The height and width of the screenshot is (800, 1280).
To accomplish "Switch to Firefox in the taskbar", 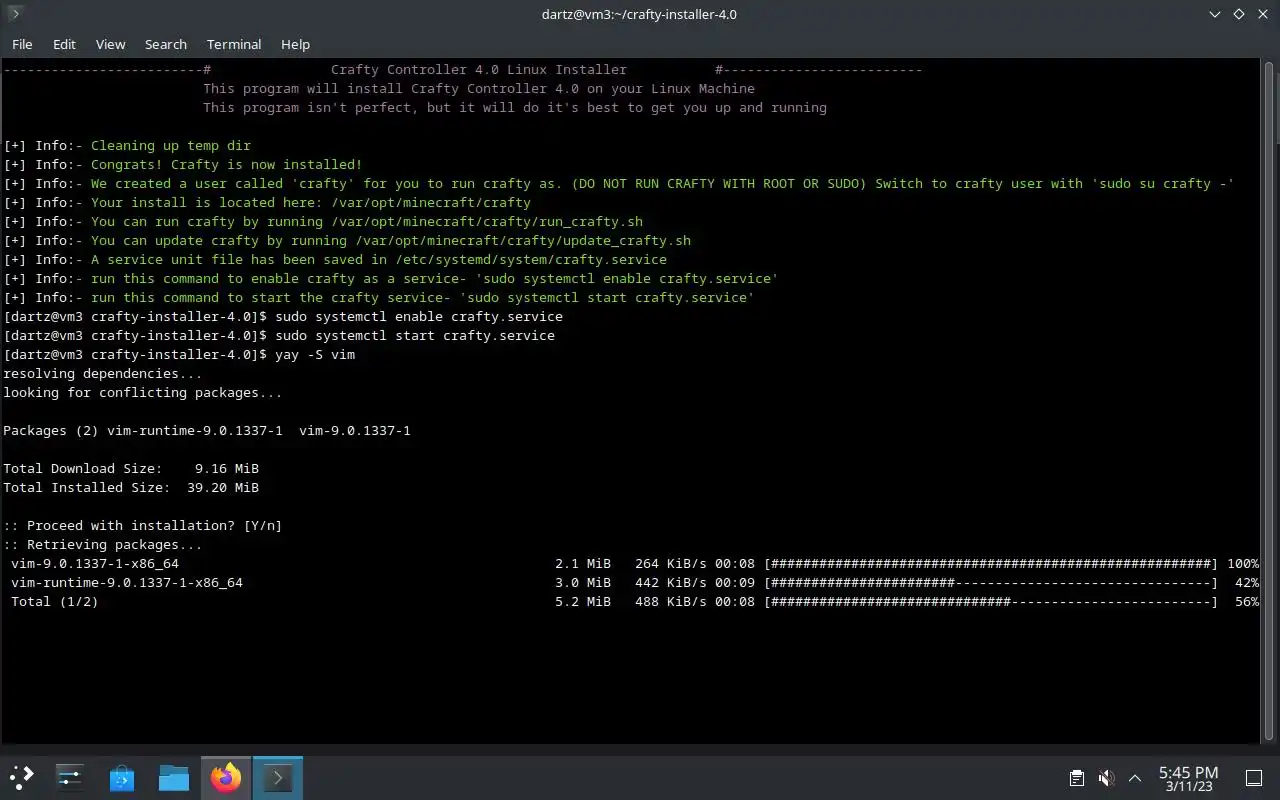I will point(226,777).
